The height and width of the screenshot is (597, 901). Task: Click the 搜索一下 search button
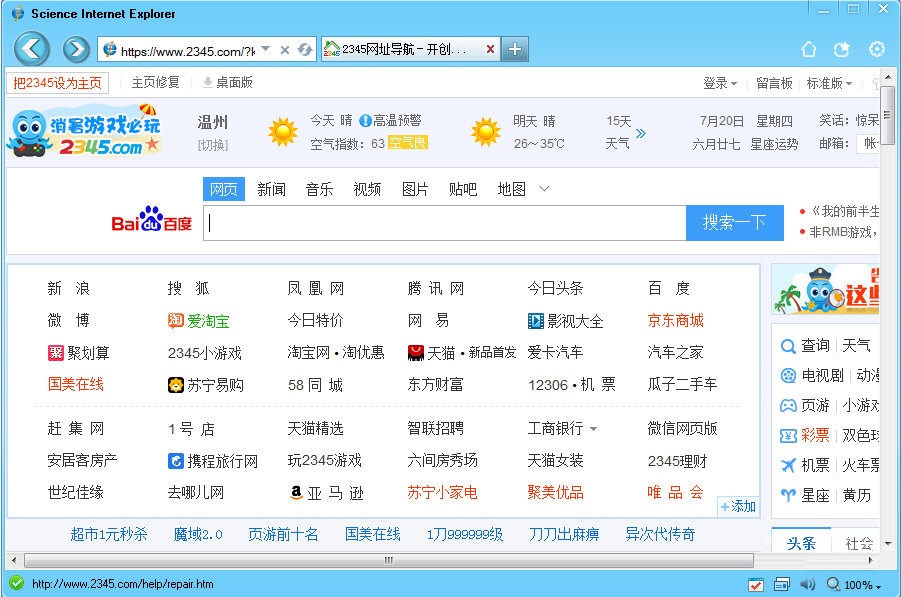click(735, 222)
